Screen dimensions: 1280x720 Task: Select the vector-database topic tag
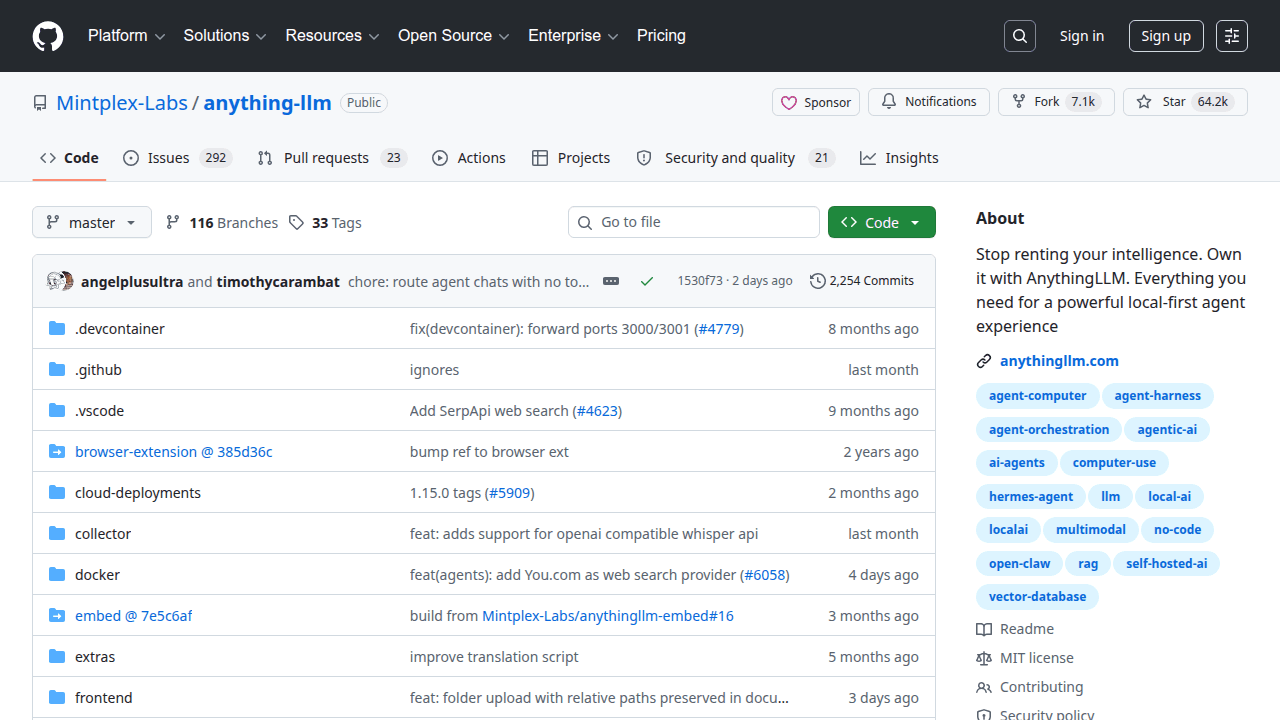[x=1037, y=597]
